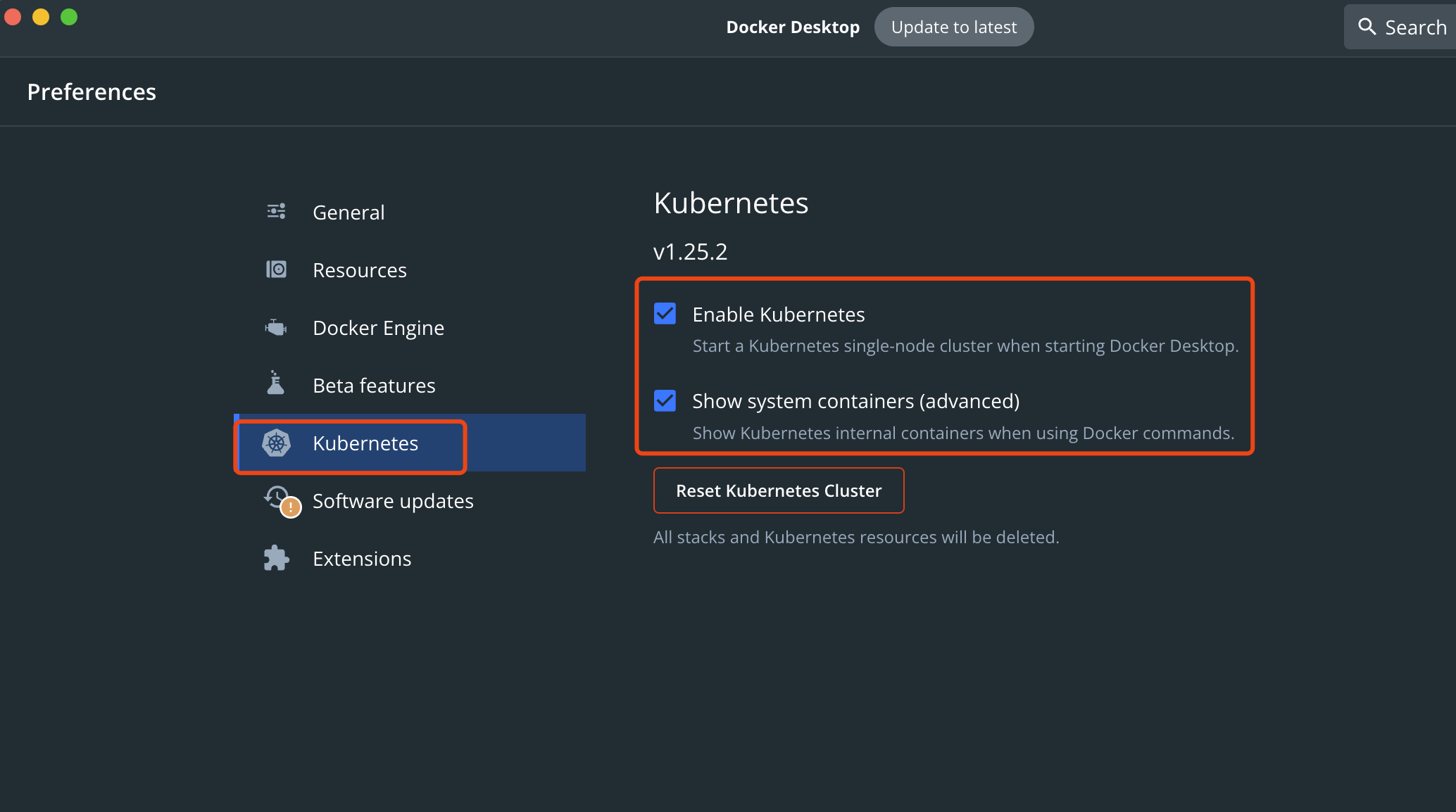1456x812 pixels.
Task: Click the resources will be deleted note
Action: pyautogui.click(x=856, y=537)
